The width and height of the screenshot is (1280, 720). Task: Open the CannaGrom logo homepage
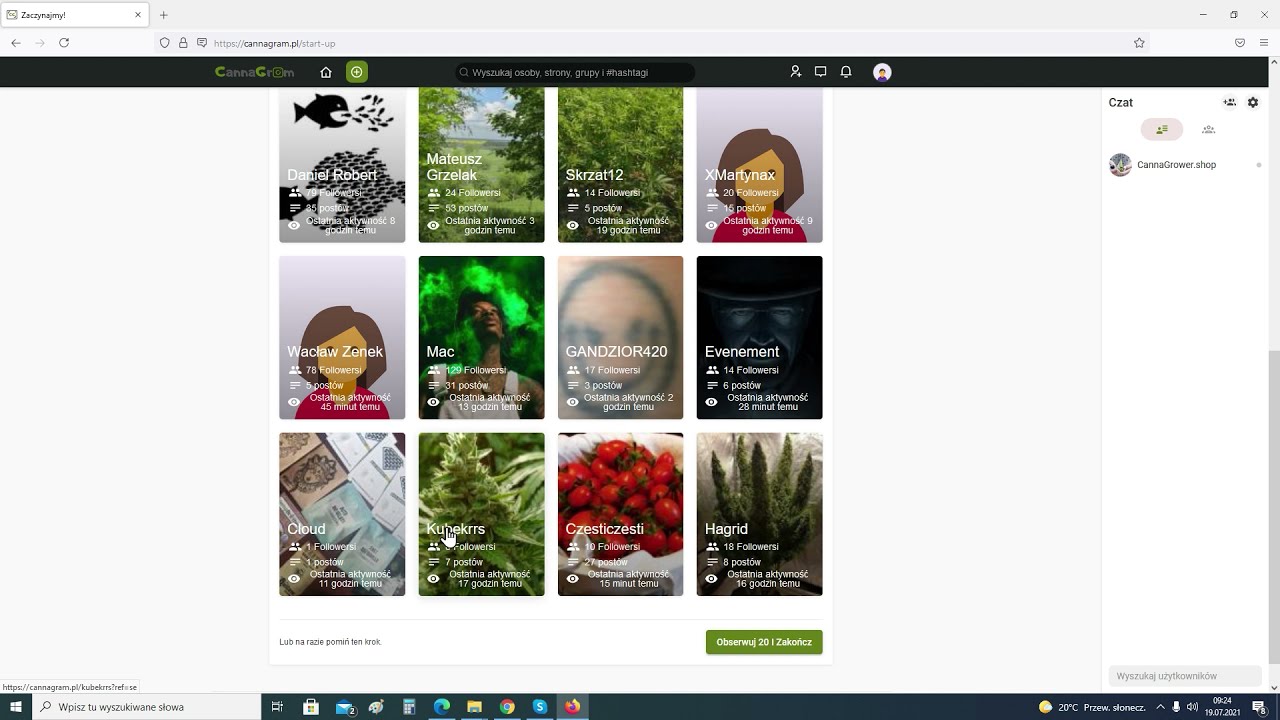(x=254, y=72)
